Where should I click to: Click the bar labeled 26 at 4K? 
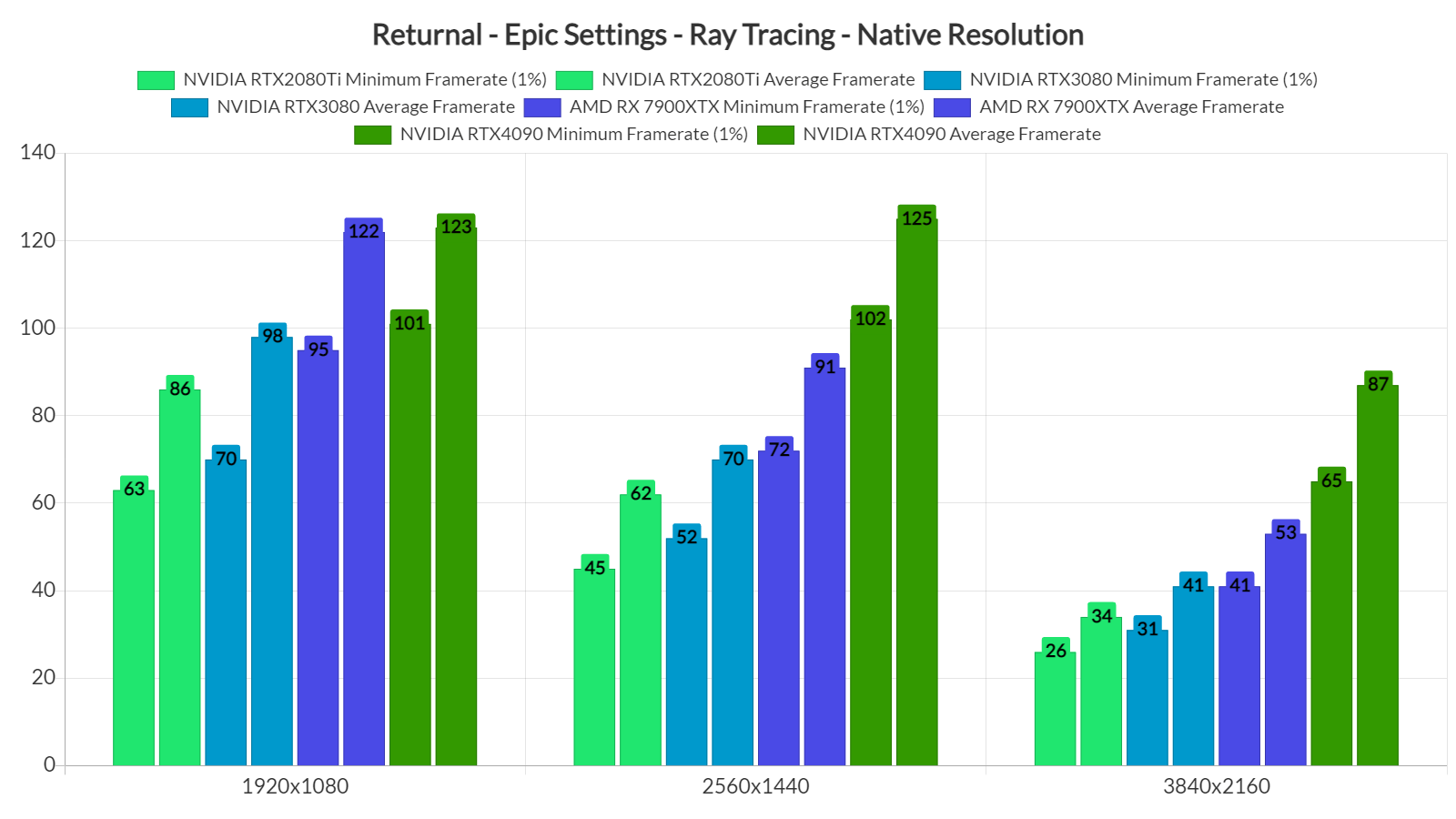1056,709
